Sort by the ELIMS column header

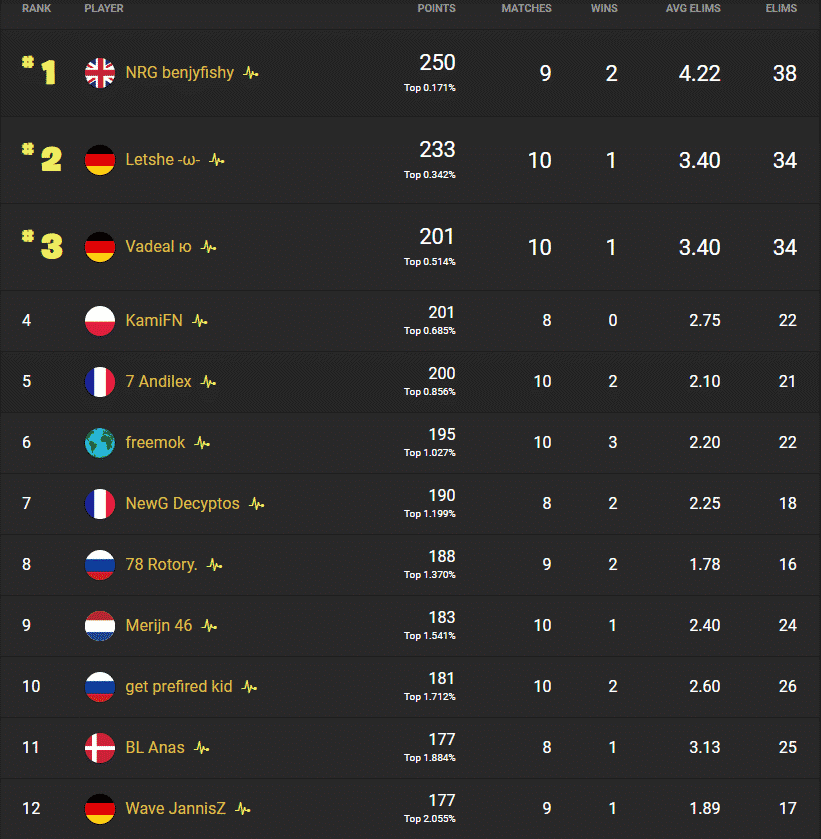782,8
